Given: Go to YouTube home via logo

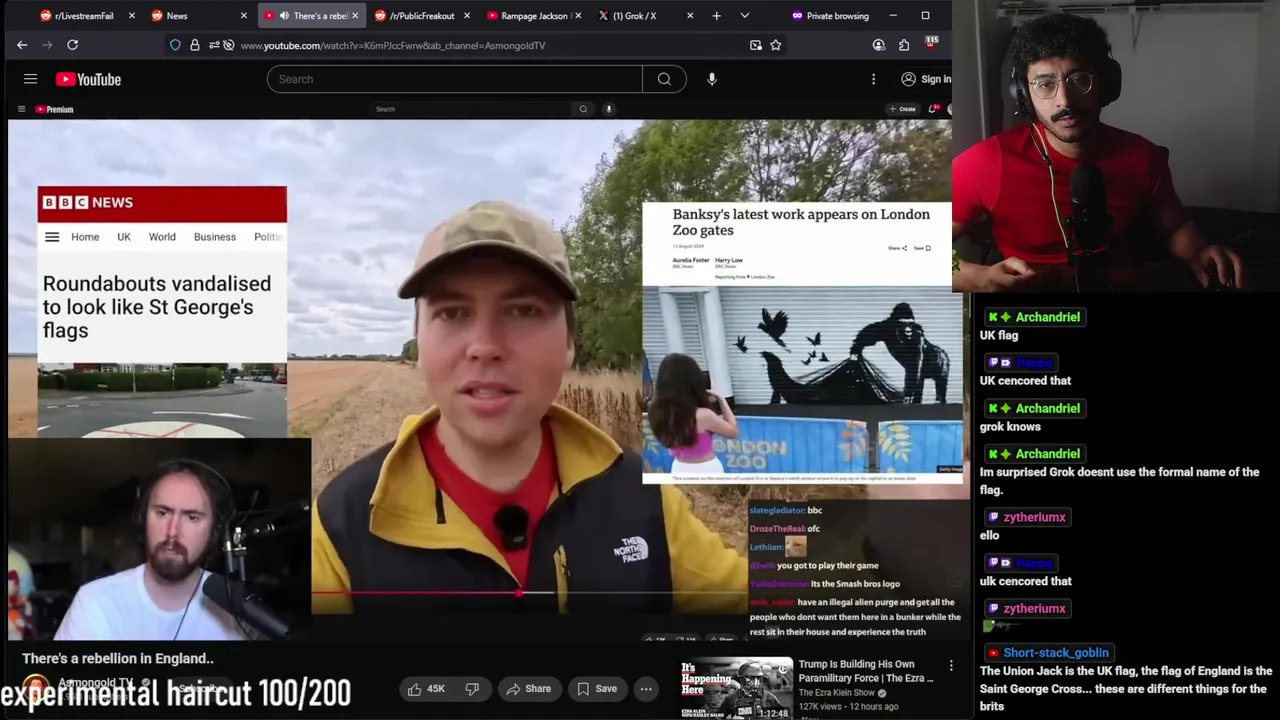Looking at the screenshot, I should tap(88, 79).
